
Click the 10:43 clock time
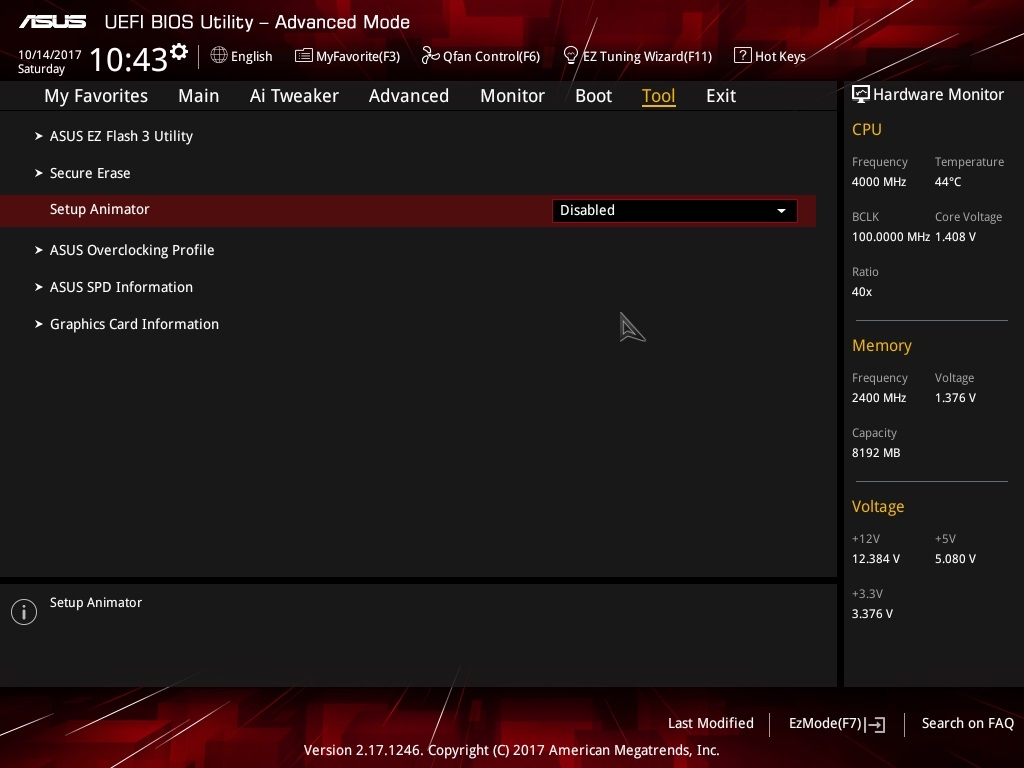[129, 59]
